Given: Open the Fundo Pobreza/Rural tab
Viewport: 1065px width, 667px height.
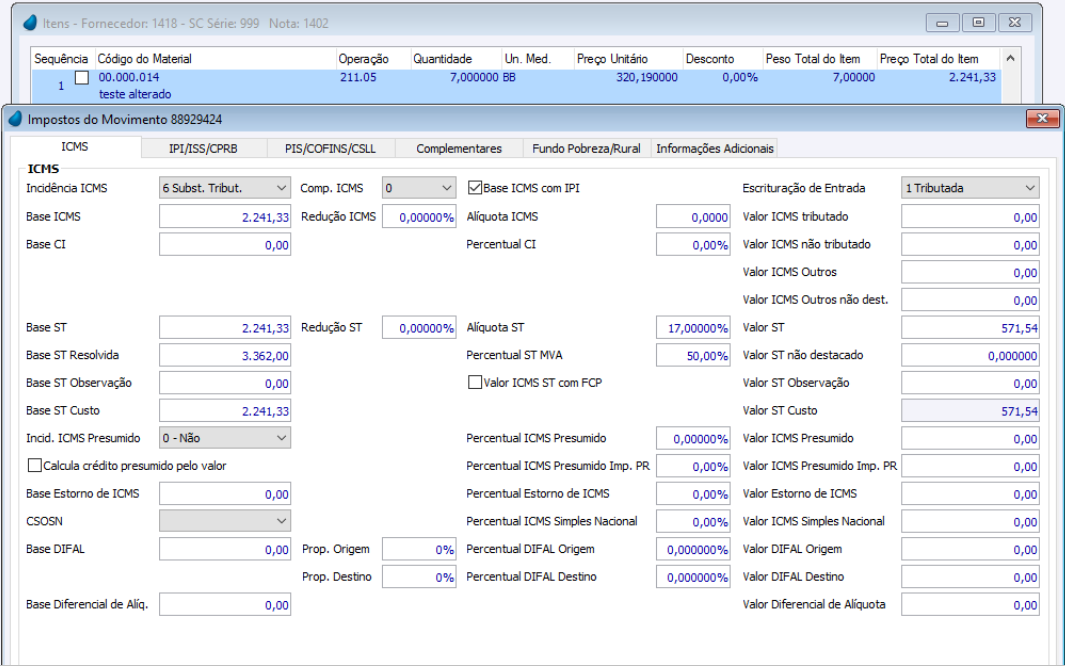Looking at the screenshot, I should pos(586,148).
